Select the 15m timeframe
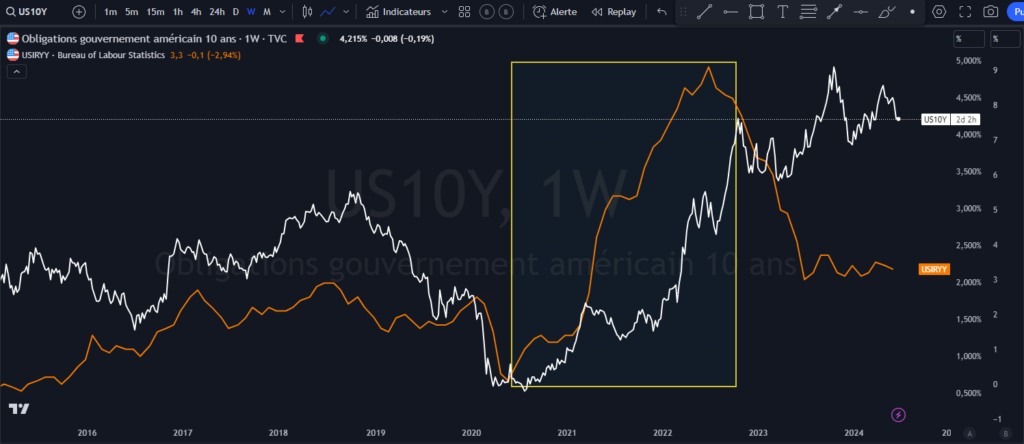This screenshot has width=1024, height=444. pos(155,12)
